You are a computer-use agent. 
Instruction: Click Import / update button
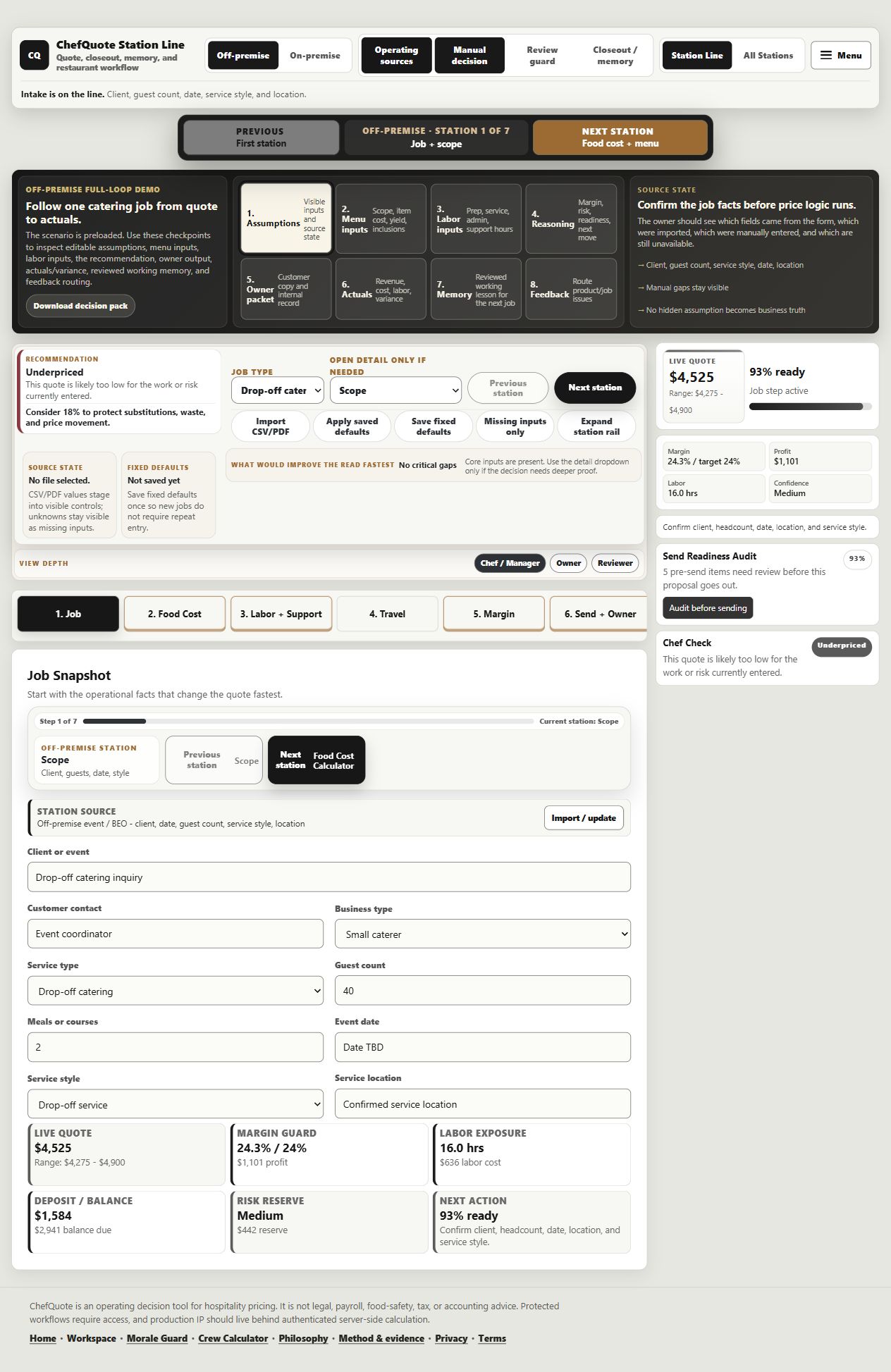584,817
